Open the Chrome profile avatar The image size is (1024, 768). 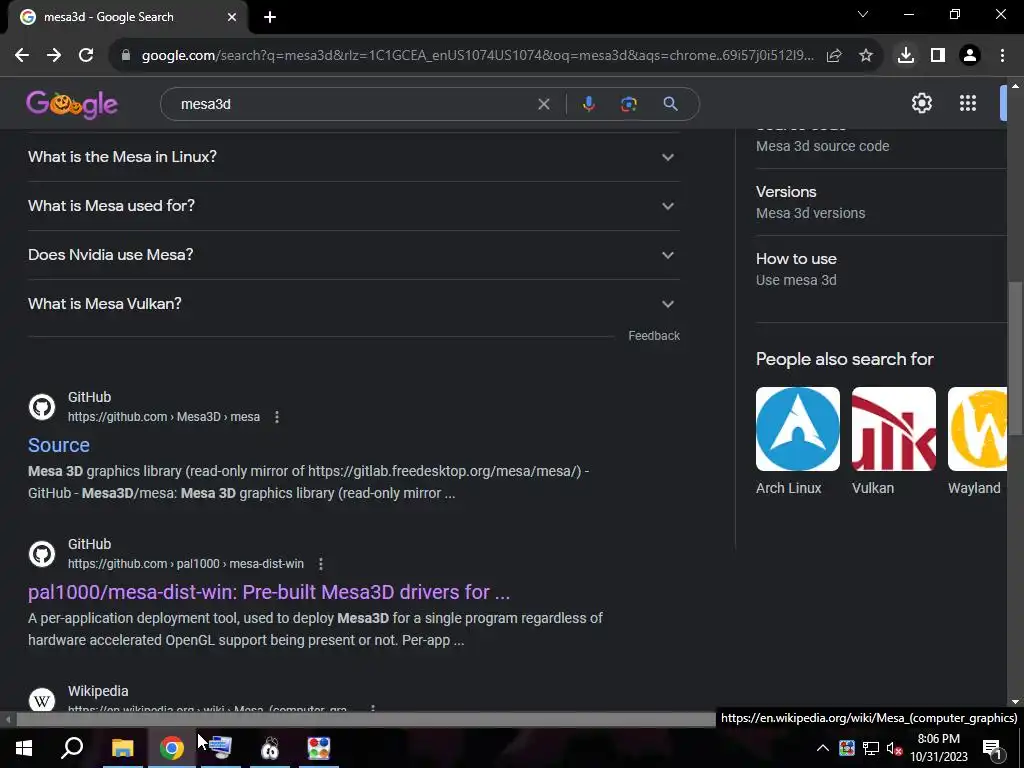coord(970,56)
